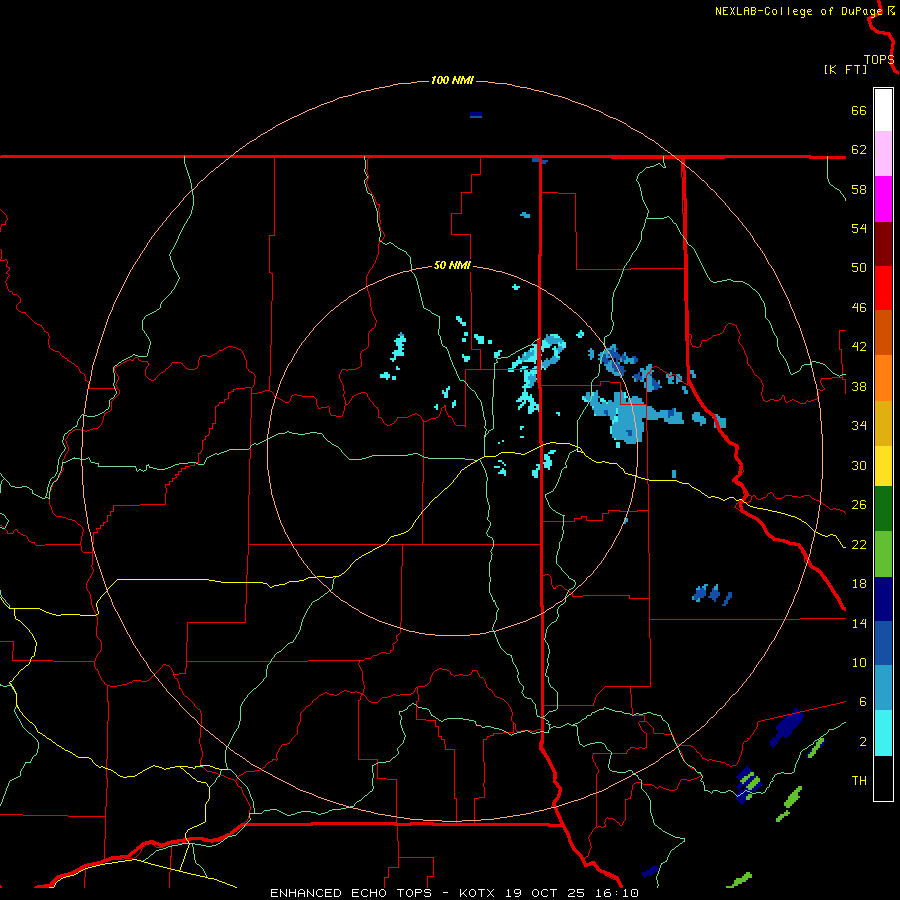Click the legend value 34
Viewport: 900px width, 900px height.
click(859, 426)
